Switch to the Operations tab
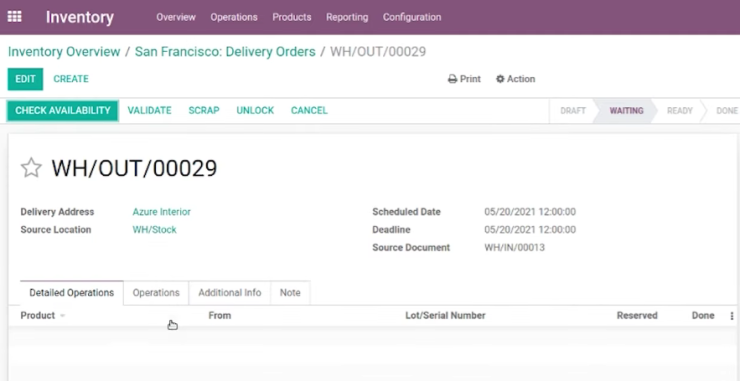This screenshot has height=381, width=740. [x=156, y=293]
